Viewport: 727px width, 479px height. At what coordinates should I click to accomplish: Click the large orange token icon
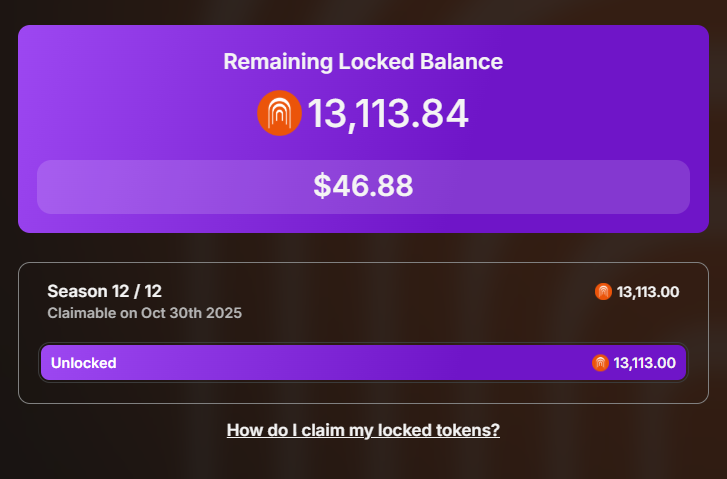coord(279,113)
